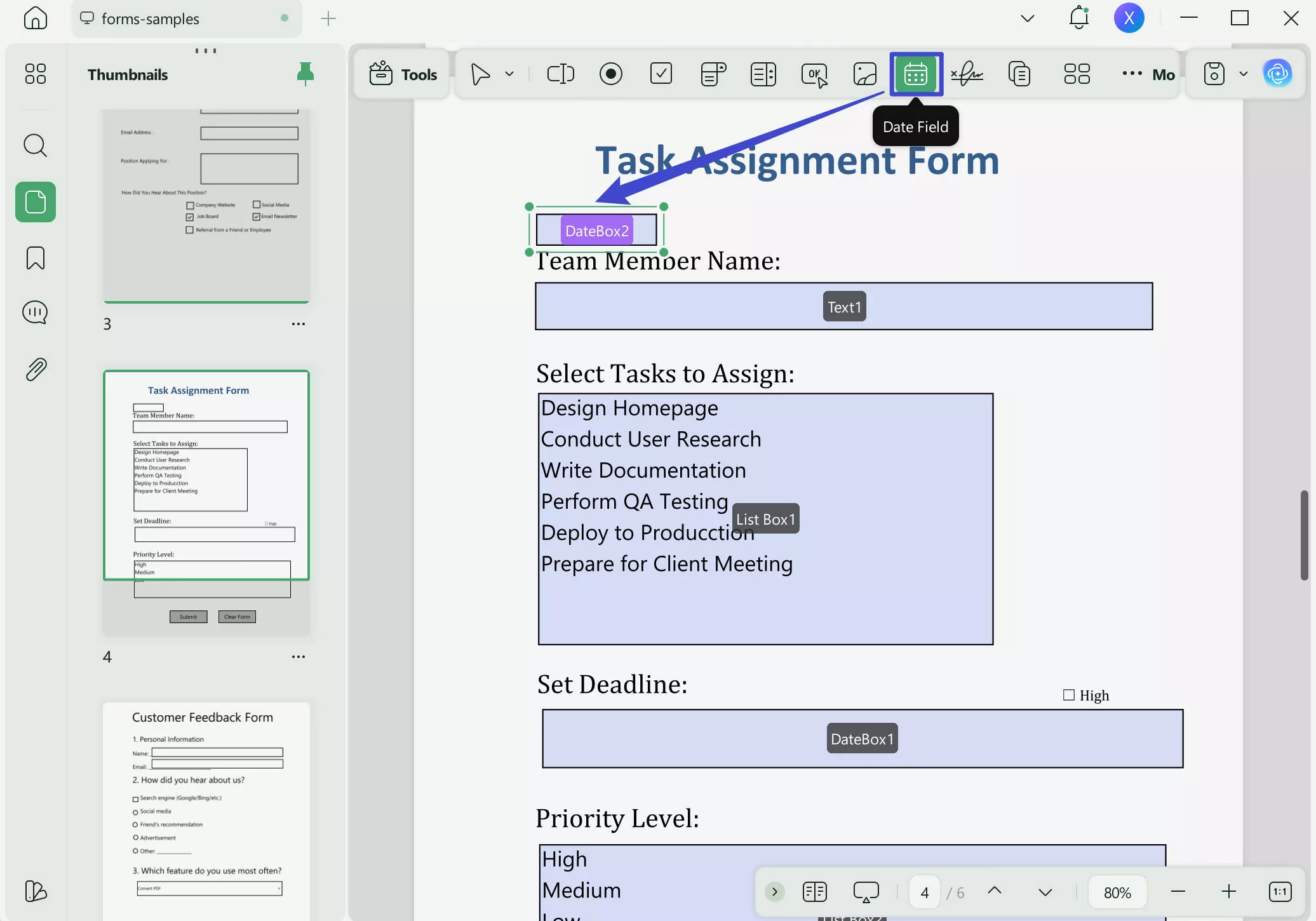Viewport: 1316px width, 921px height.
Task: Go to the next page arrow
Action: point(1045,892)
